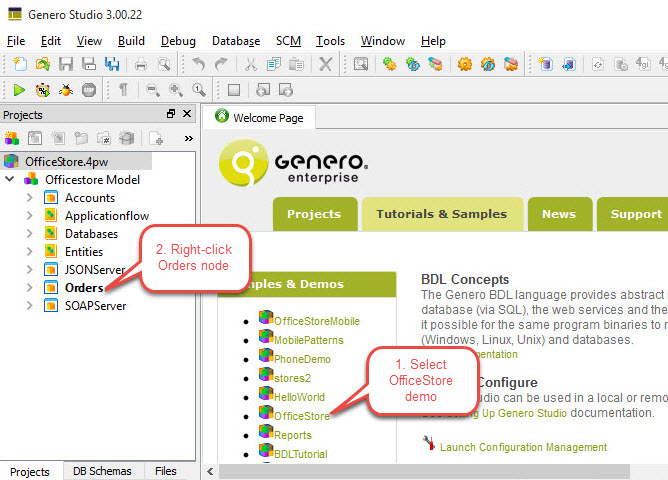Open the Tutorials & Samples welcome tab
The image size is (668, 480).
click(x=442, y=214)
